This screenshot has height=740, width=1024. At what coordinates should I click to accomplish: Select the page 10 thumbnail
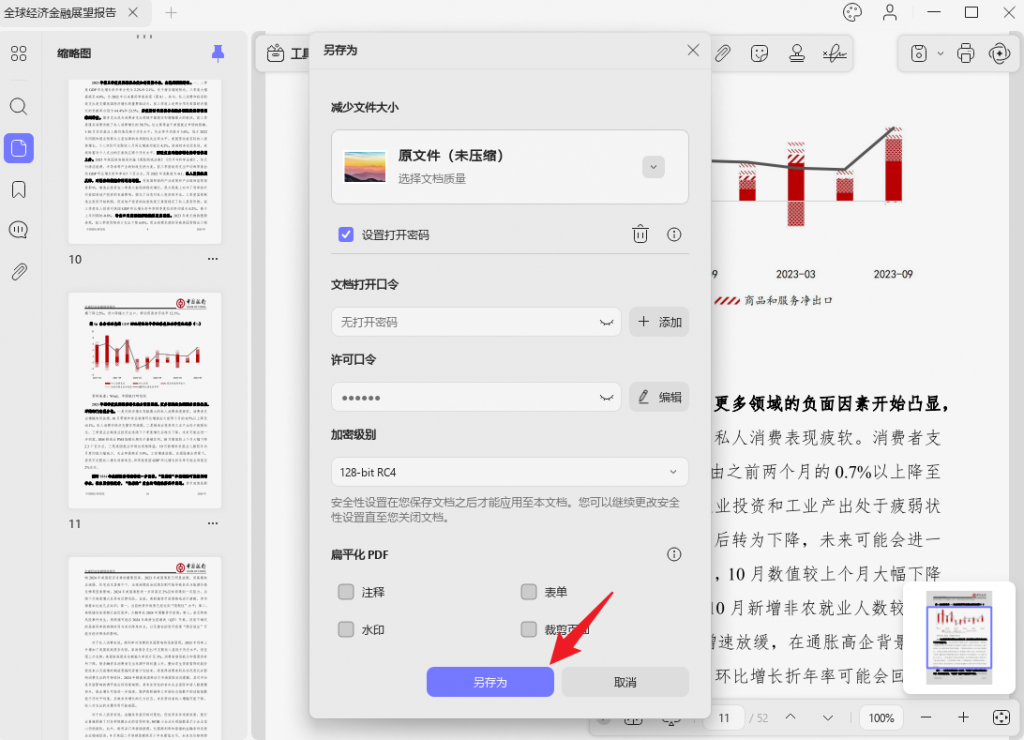click(145, 161)
